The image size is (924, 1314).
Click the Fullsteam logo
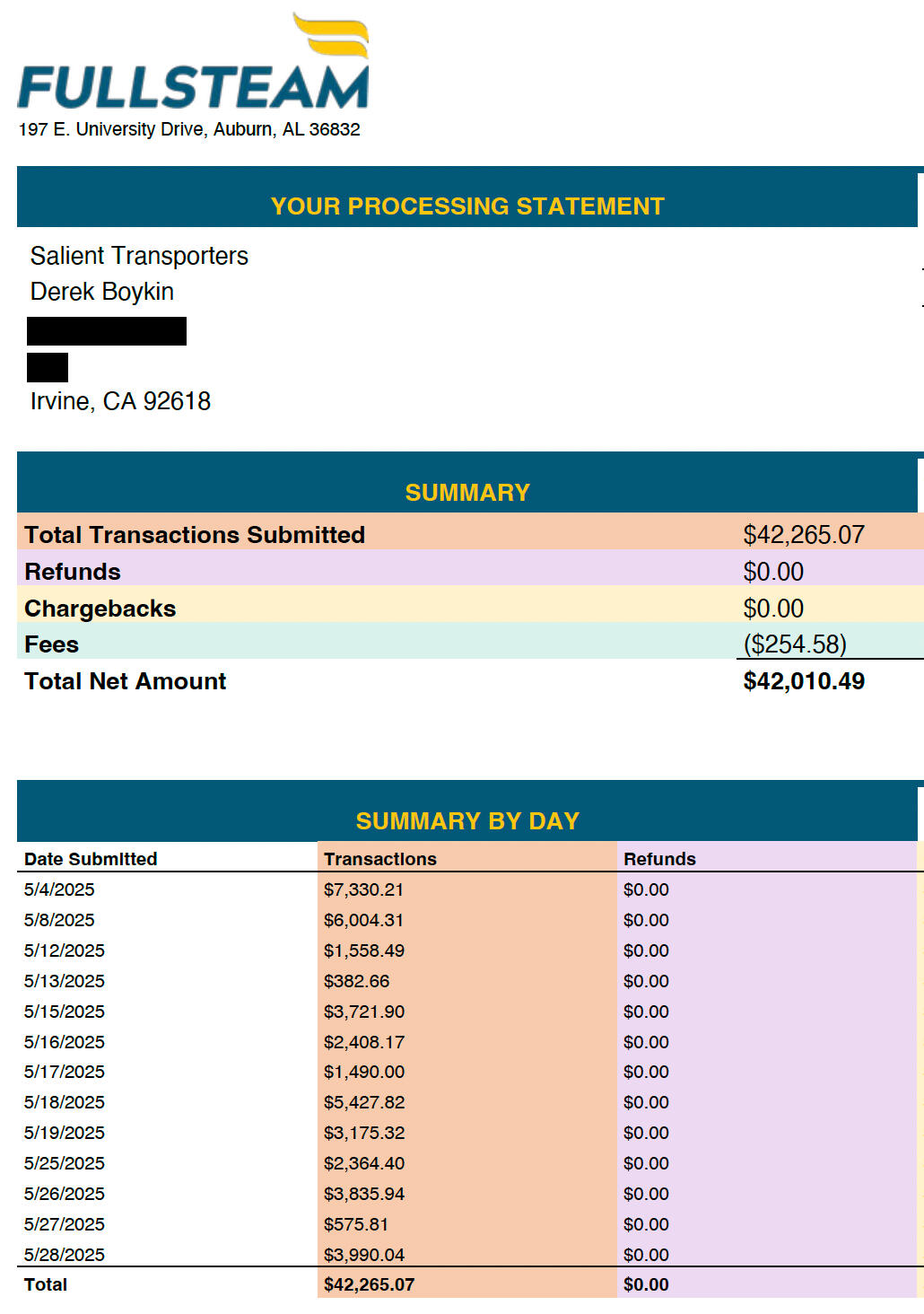tap(193, 67)
